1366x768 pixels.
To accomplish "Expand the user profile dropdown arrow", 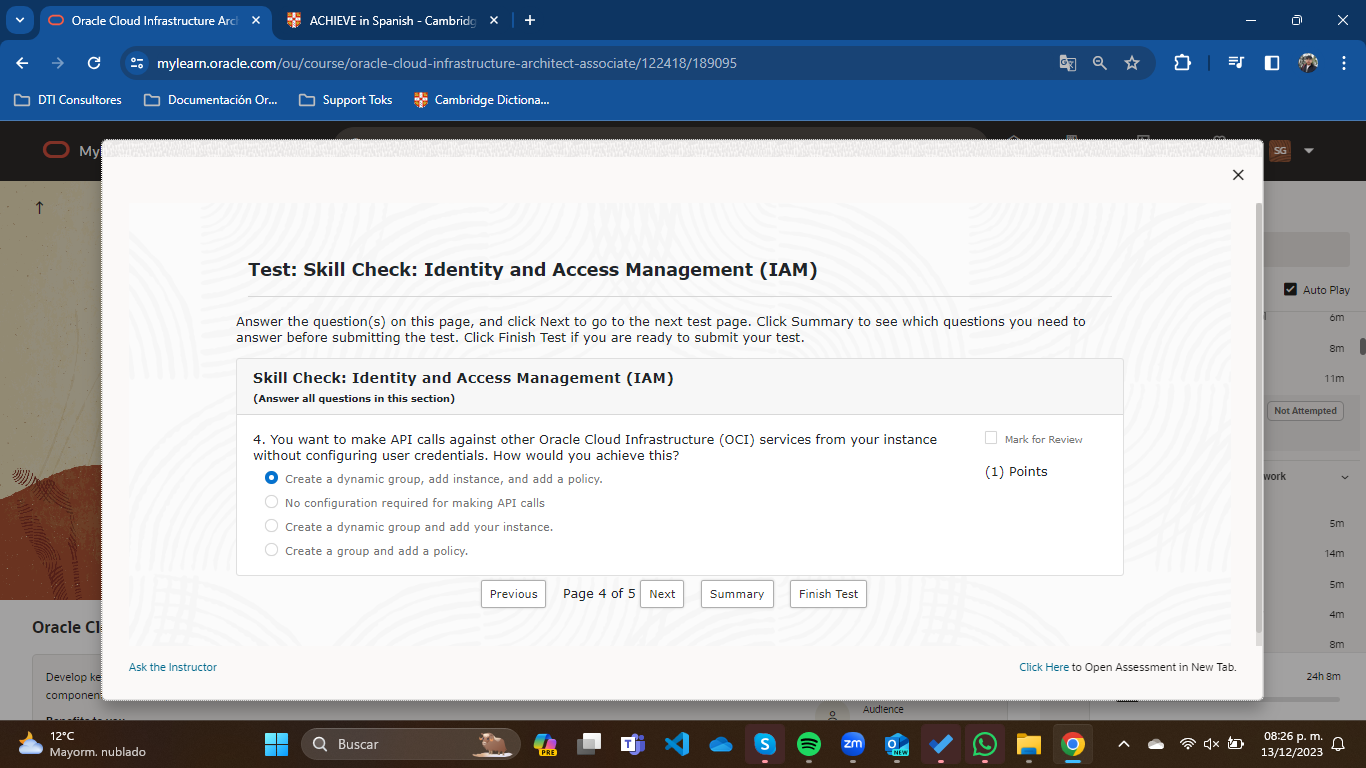I will point(1309,151).
